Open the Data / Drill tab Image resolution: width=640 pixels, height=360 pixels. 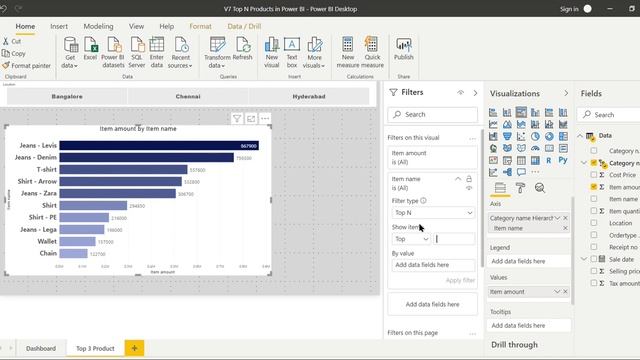[244, 26]
